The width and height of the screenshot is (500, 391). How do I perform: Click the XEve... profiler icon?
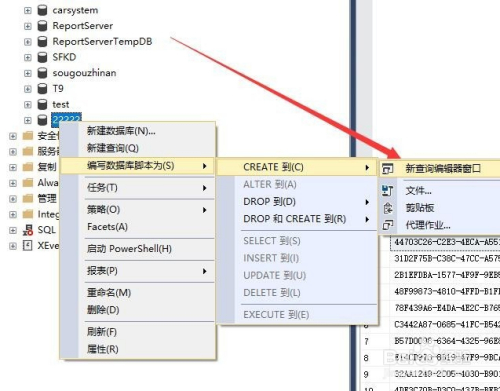[x=27, y=246]
